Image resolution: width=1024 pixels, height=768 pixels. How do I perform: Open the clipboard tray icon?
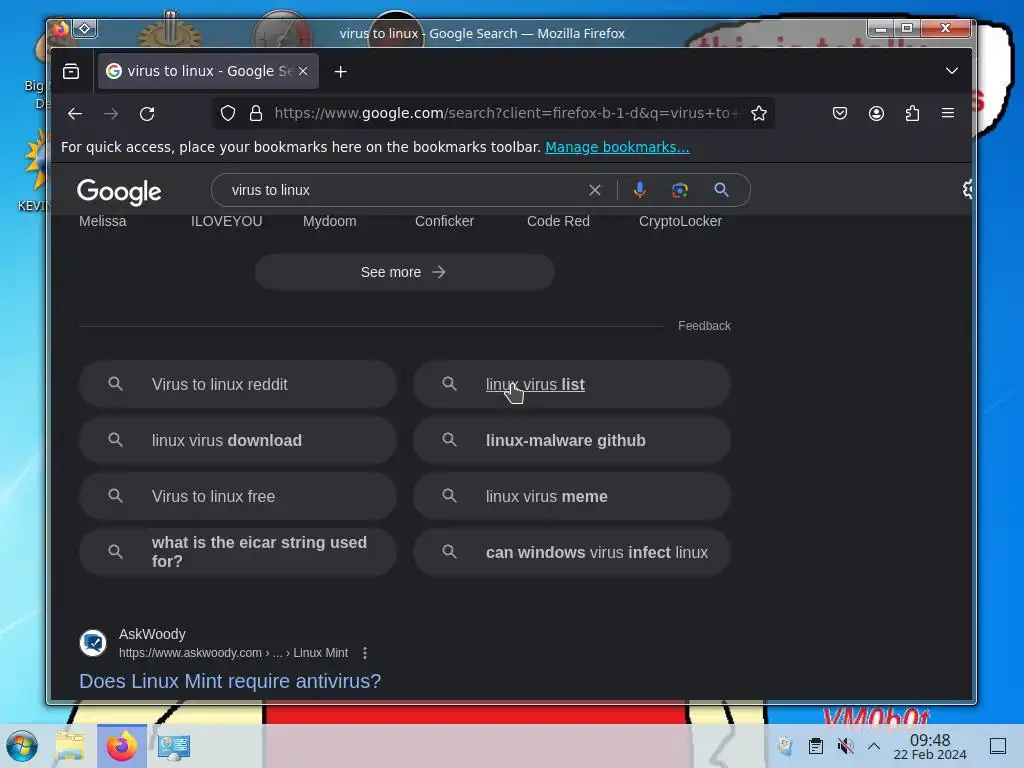click(816, 746)
